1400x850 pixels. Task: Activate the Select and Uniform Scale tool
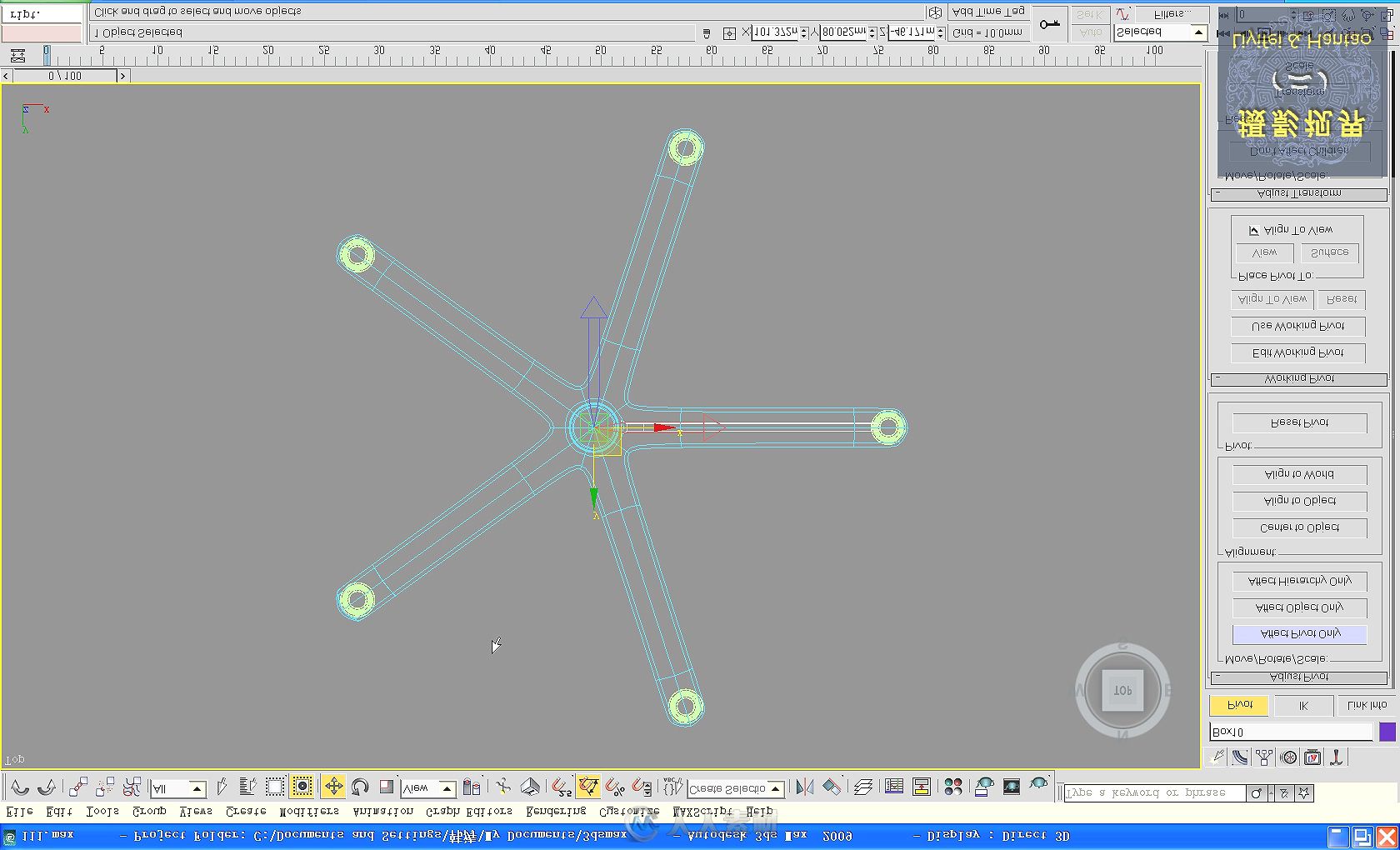click(x=386, y=787)
